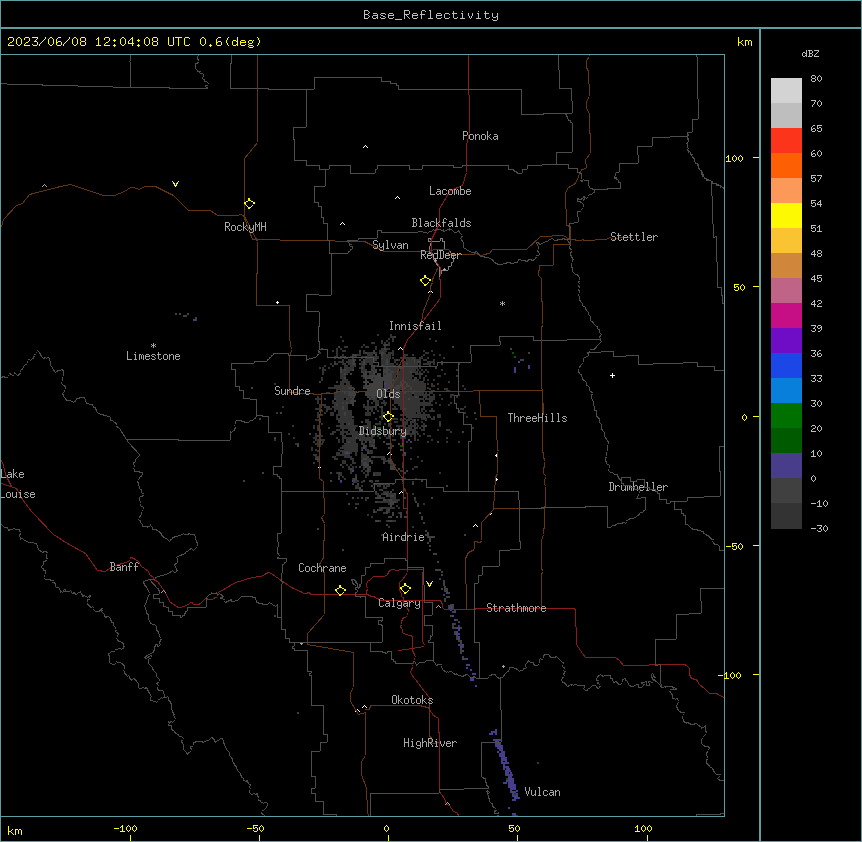Click the Banff label
The height and width of the screenshot is (842, 862).
124,567
